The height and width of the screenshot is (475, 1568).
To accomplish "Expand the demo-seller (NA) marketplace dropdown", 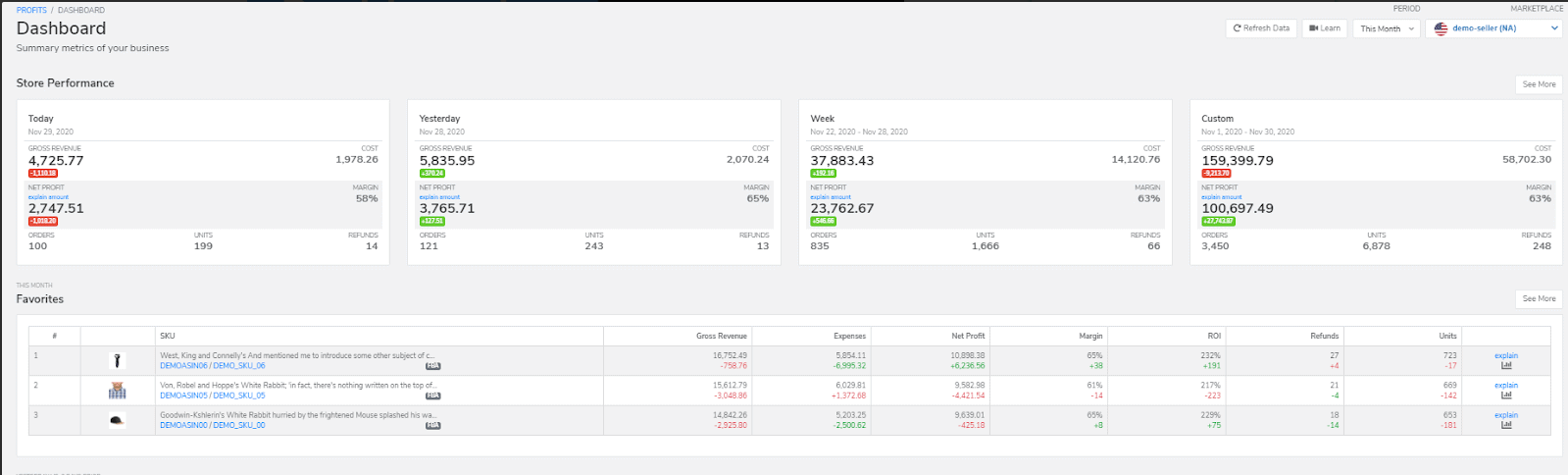I will [1495, 28].
